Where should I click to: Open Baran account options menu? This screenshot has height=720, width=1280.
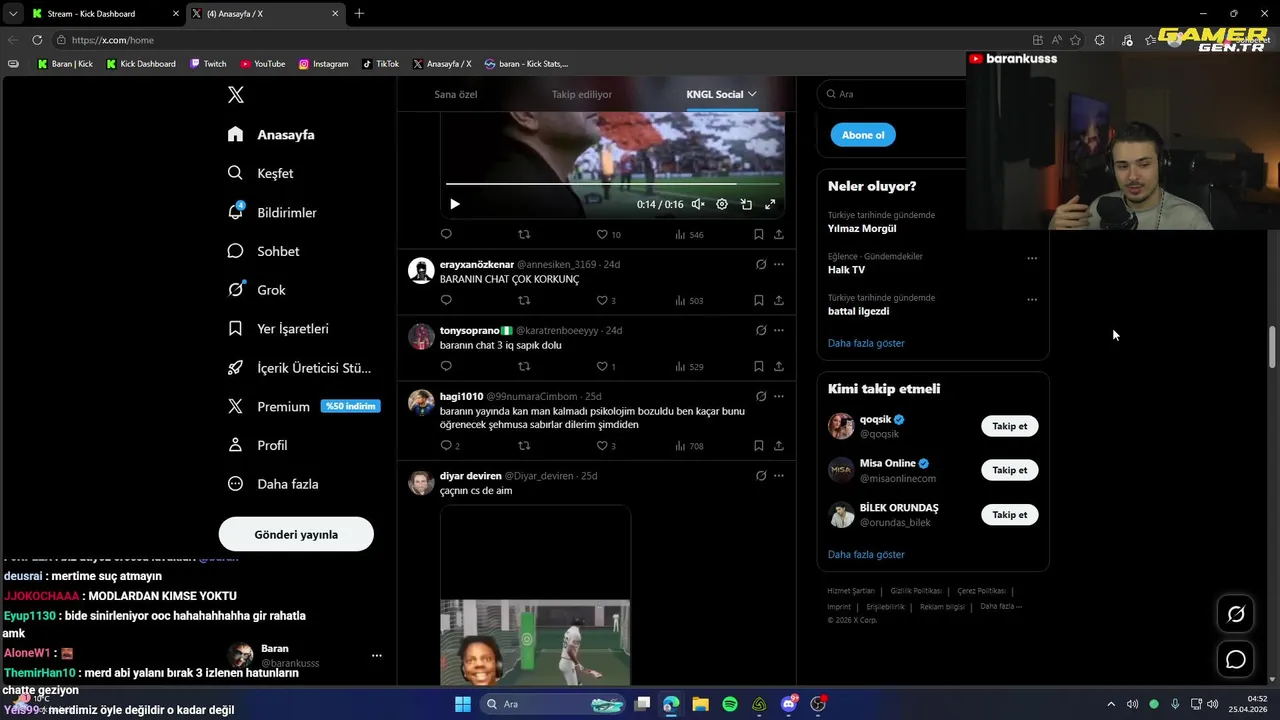(377, 656)
